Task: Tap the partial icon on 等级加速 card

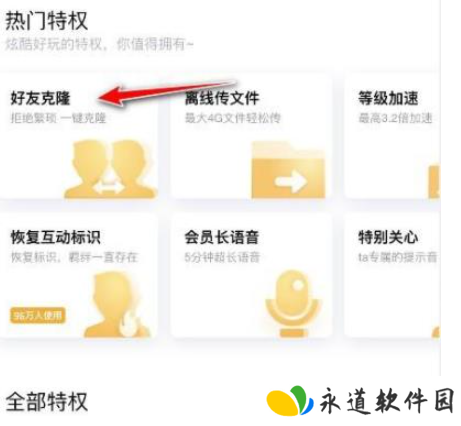Action: click(434, 181)
